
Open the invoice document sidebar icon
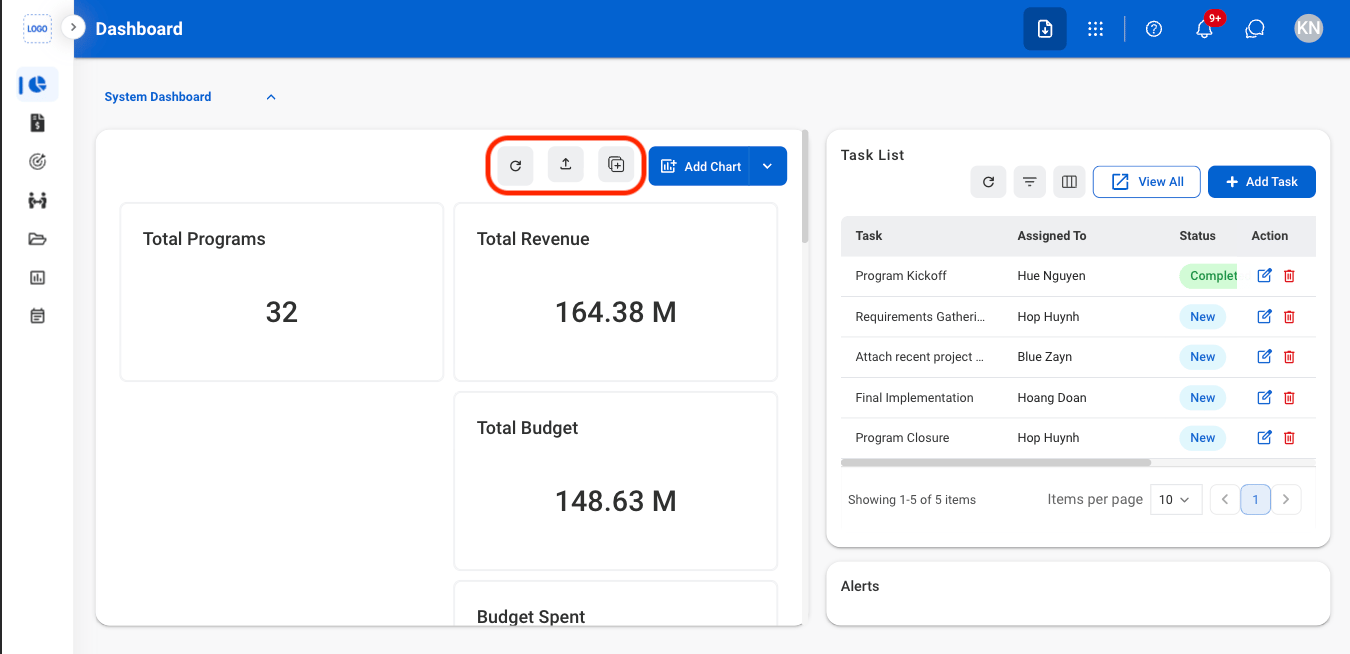[x=37, y=123]
